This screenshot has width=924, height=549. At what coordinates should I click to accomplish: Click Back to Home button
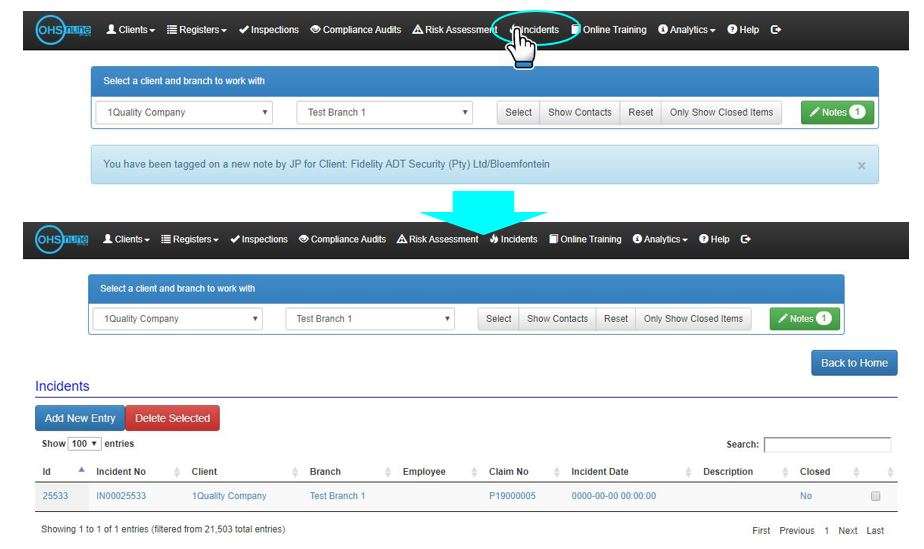854,363
